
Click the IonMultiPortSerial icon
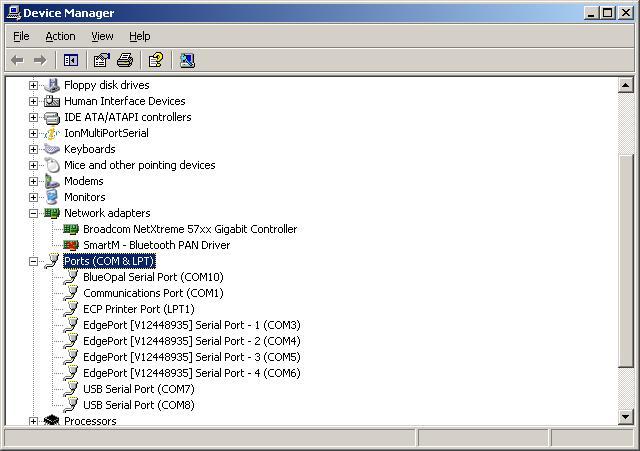pos(52,133)
